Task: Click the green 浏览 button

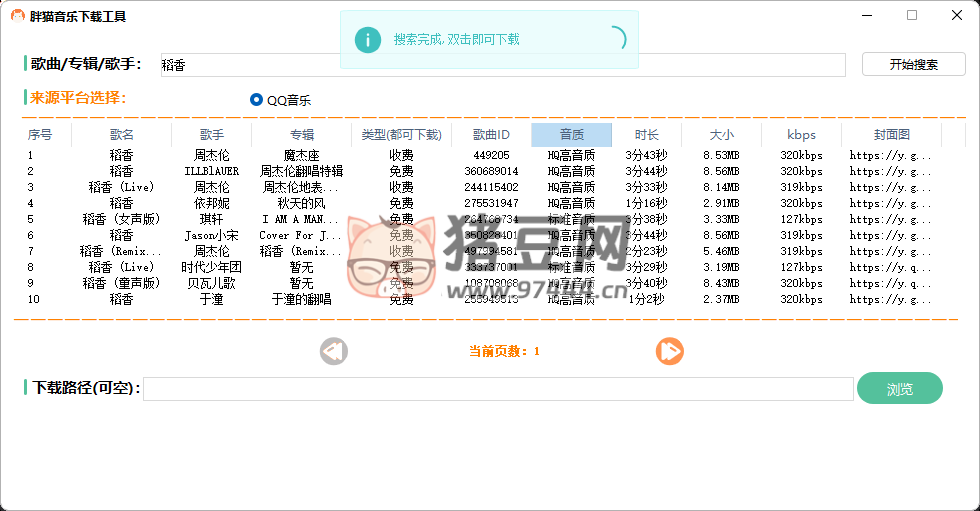Action: (899, 388)
